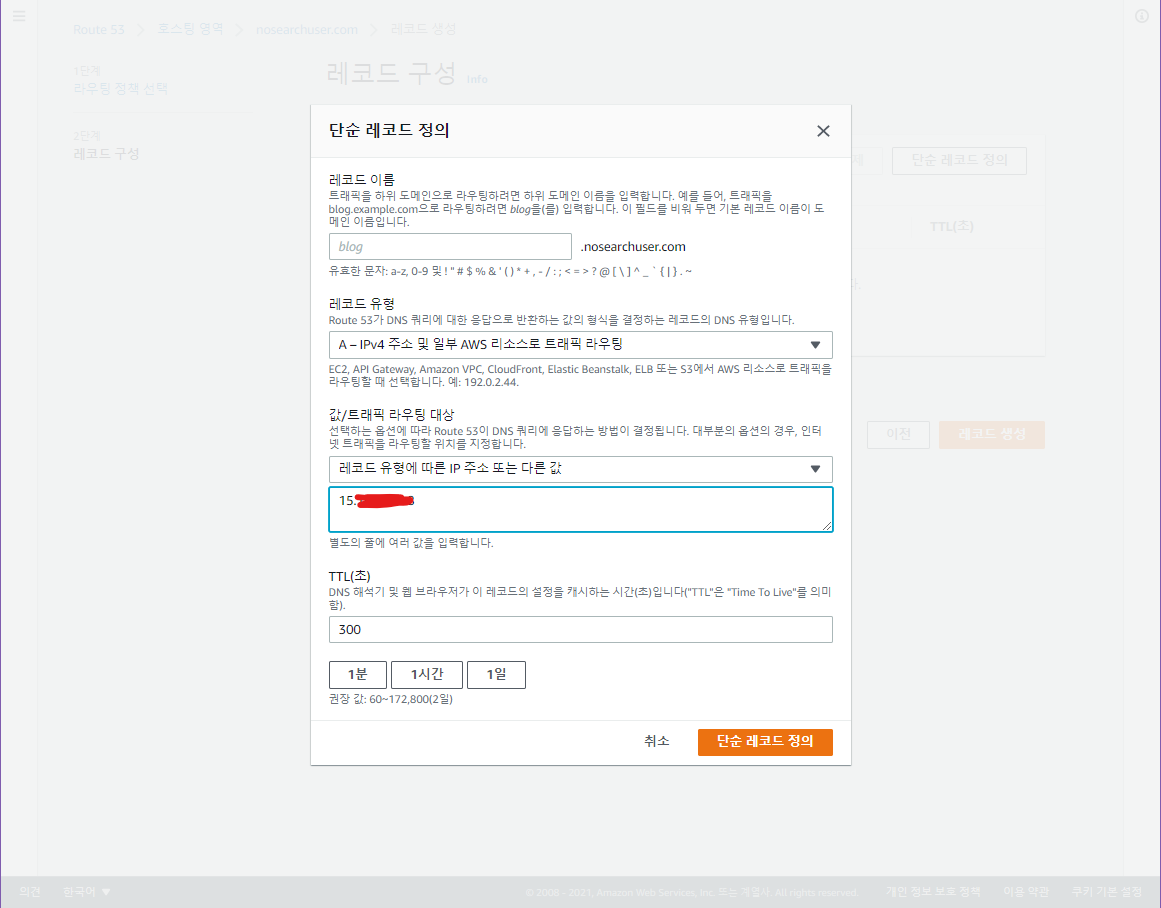Open the hamburger navigation menu icon

(19, 16)
